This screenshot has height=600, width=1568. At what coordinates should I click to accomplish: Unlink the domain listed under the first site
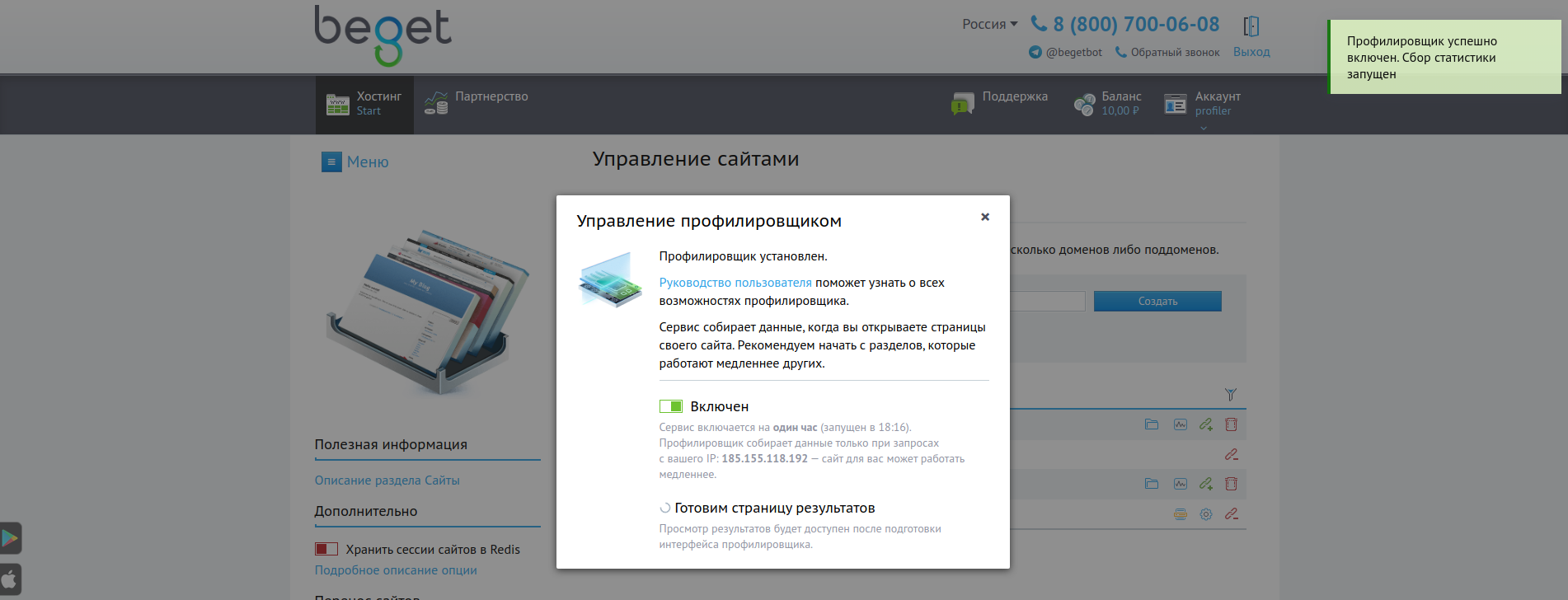point(1231,454)
